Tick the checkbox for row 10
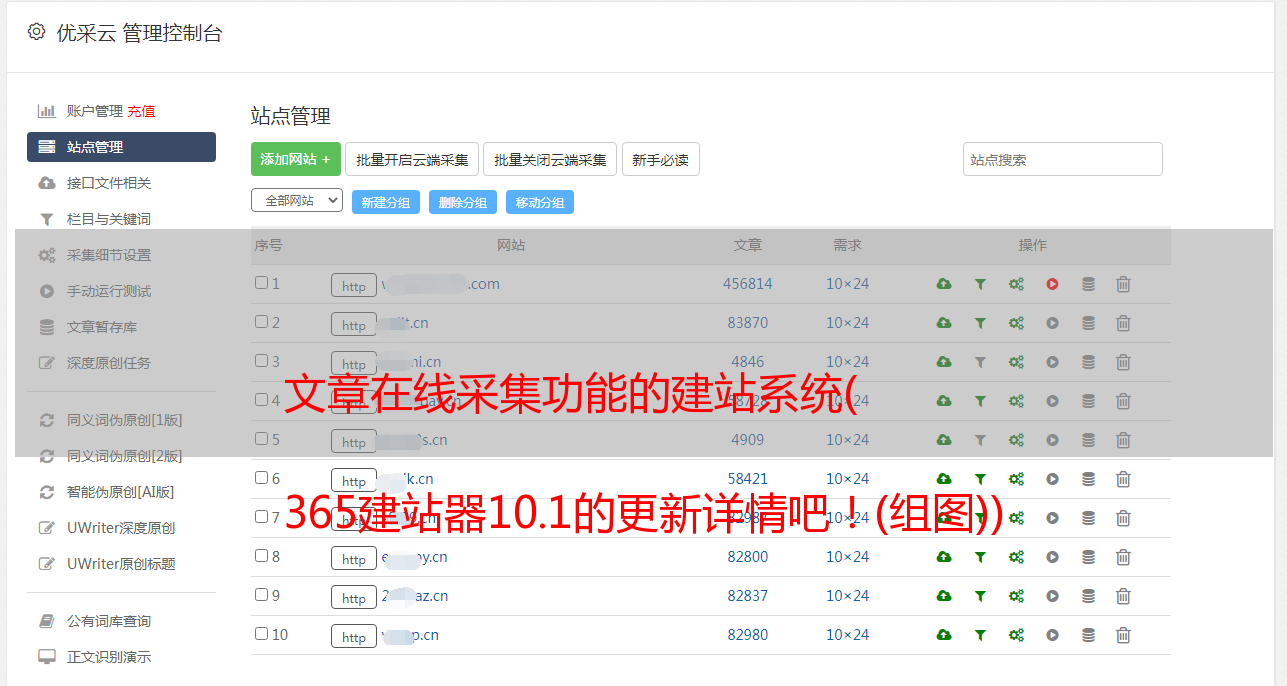 tap(261, 634)
